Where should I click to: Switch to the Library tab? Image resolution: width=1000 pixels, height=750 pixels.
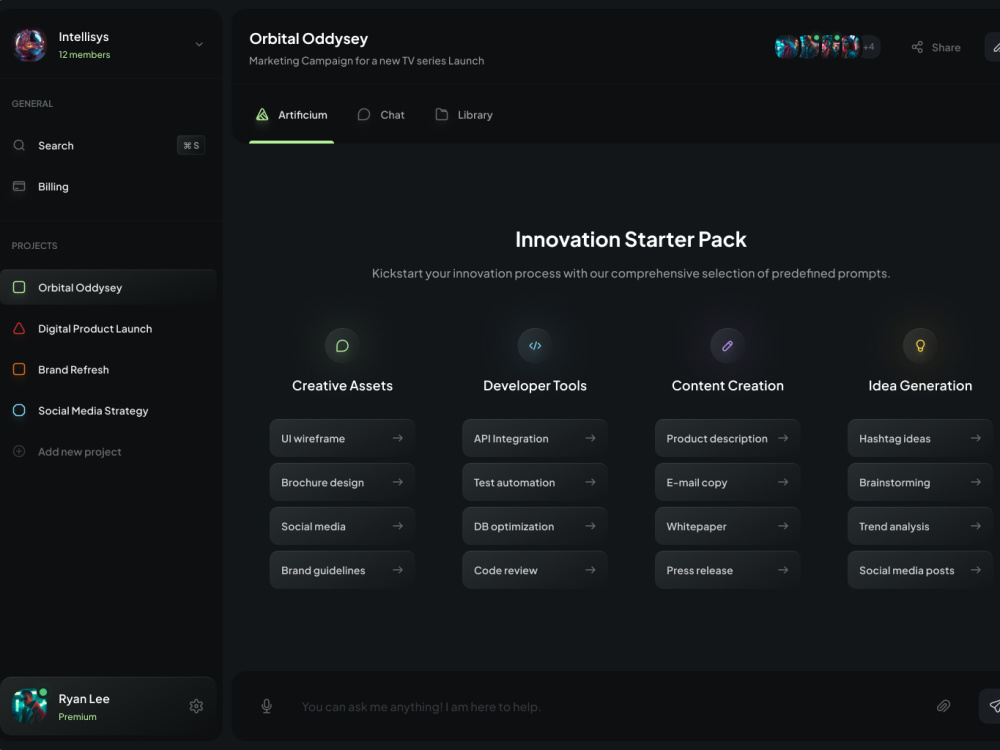464,115
